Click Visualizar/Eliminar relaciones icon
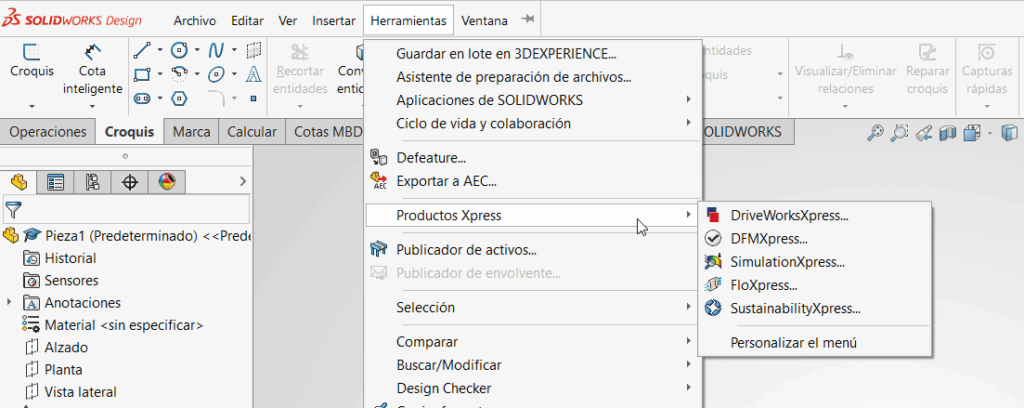Screen dimensions: 1024x408 click(x=845, y=51)
